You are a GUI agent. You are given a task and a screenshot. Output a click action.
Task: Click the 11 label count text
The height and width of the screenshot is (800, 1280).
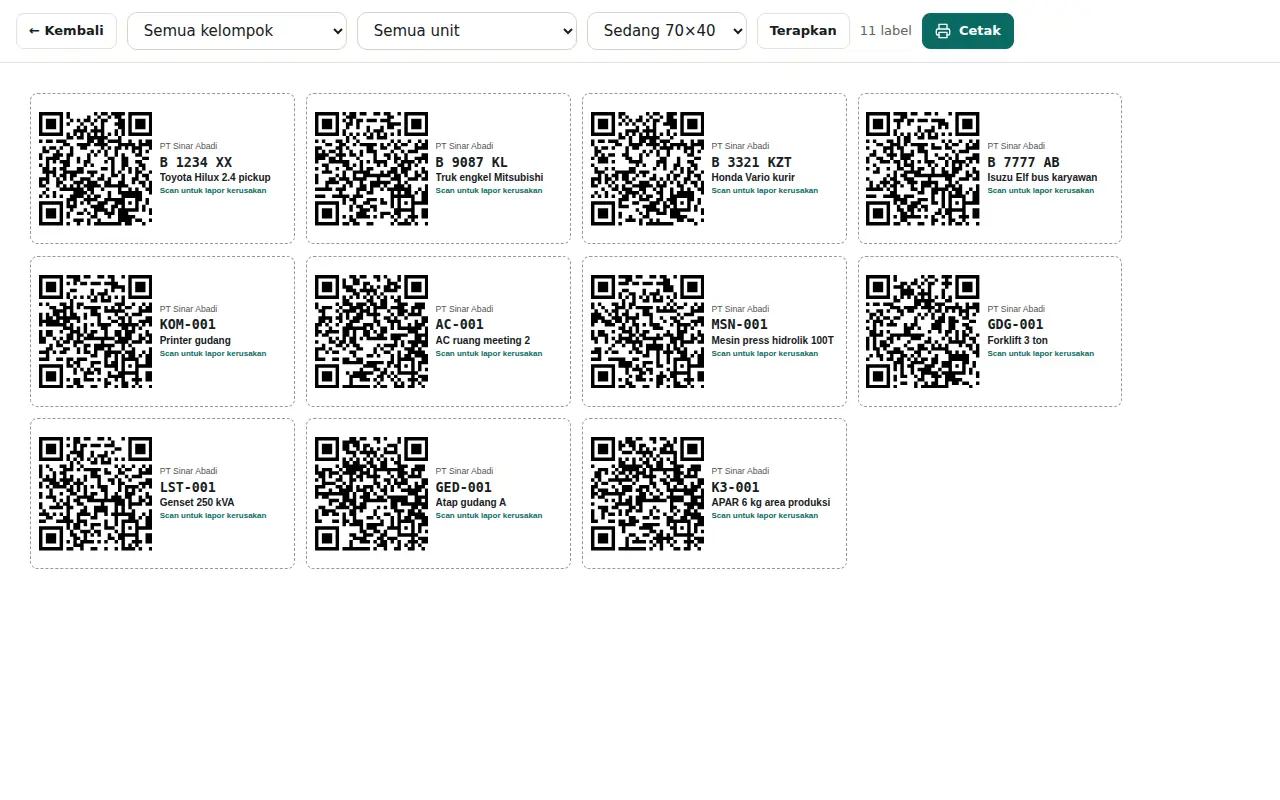click(886, 31)
